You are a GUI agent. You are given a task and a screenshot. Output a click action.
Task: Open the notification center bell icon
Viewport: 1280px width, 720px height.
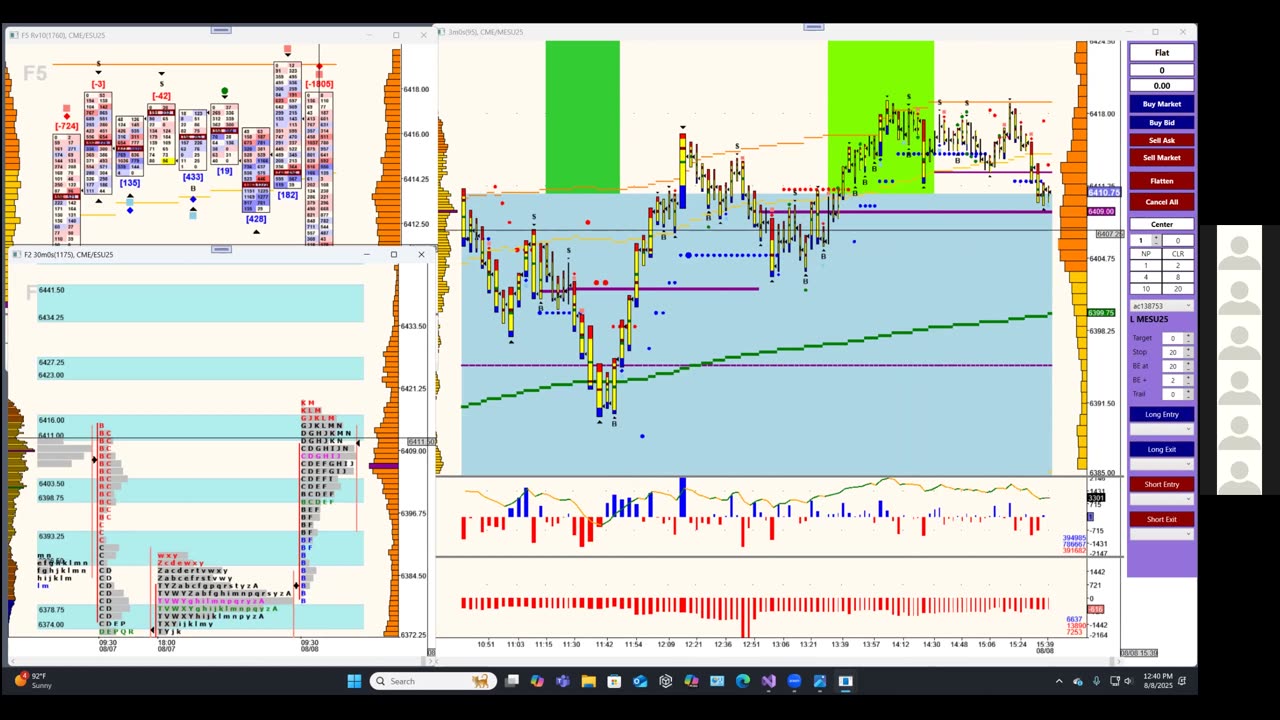point(1184,681)
